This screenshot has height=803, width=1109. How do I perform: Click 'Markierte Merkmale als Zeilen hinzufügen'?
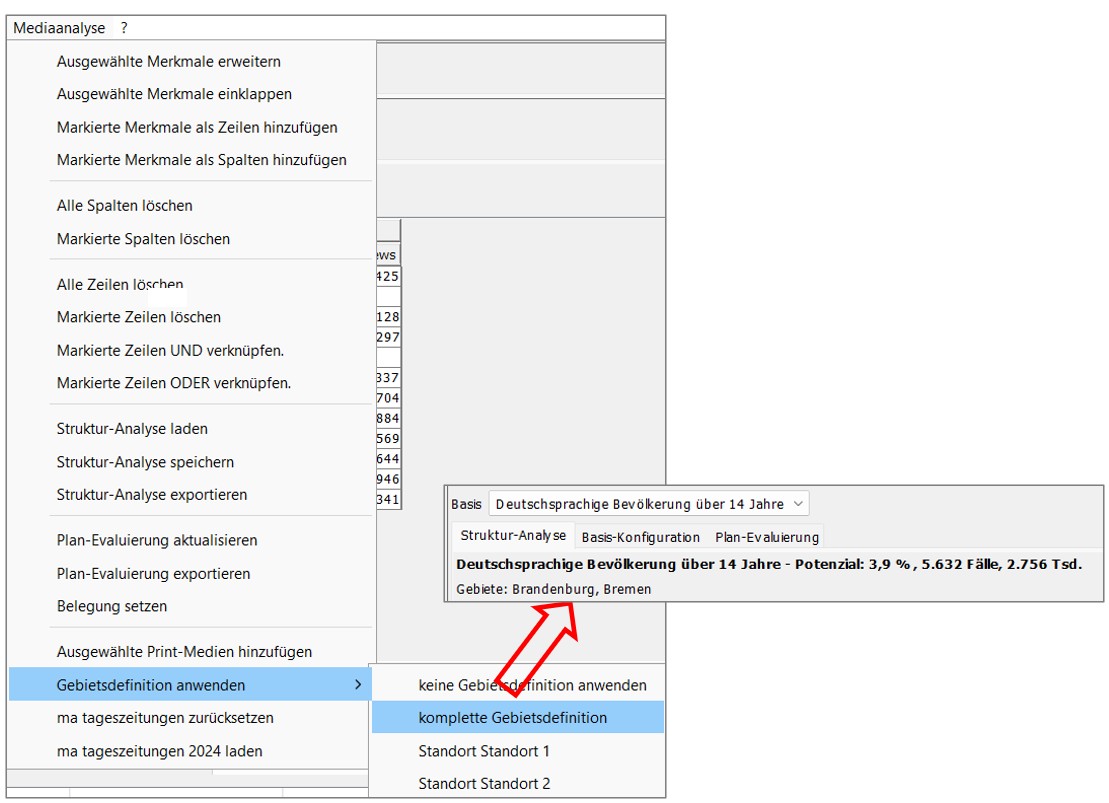(197, 127)
